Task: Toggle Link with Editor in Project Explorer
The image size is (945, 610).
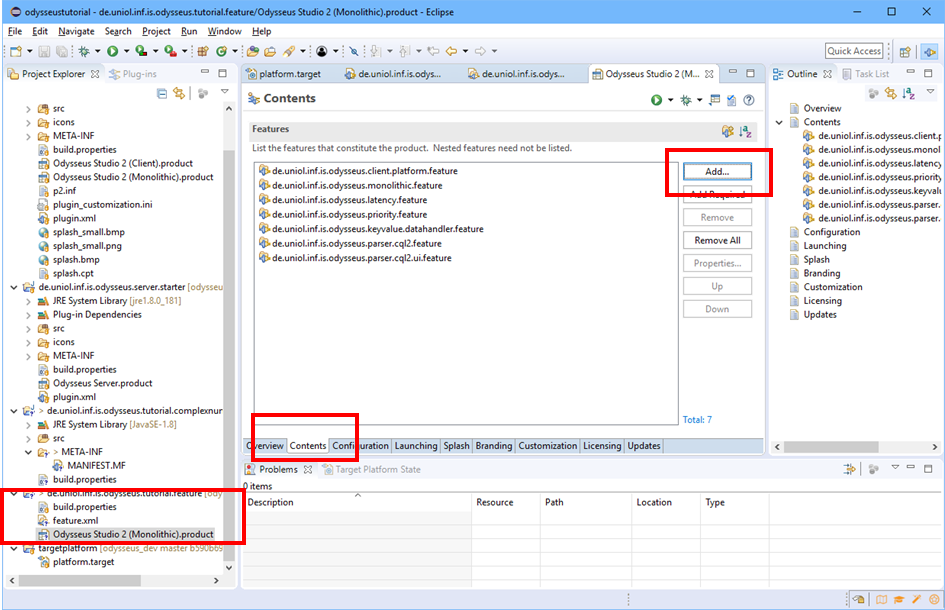Action: point(179,93)
